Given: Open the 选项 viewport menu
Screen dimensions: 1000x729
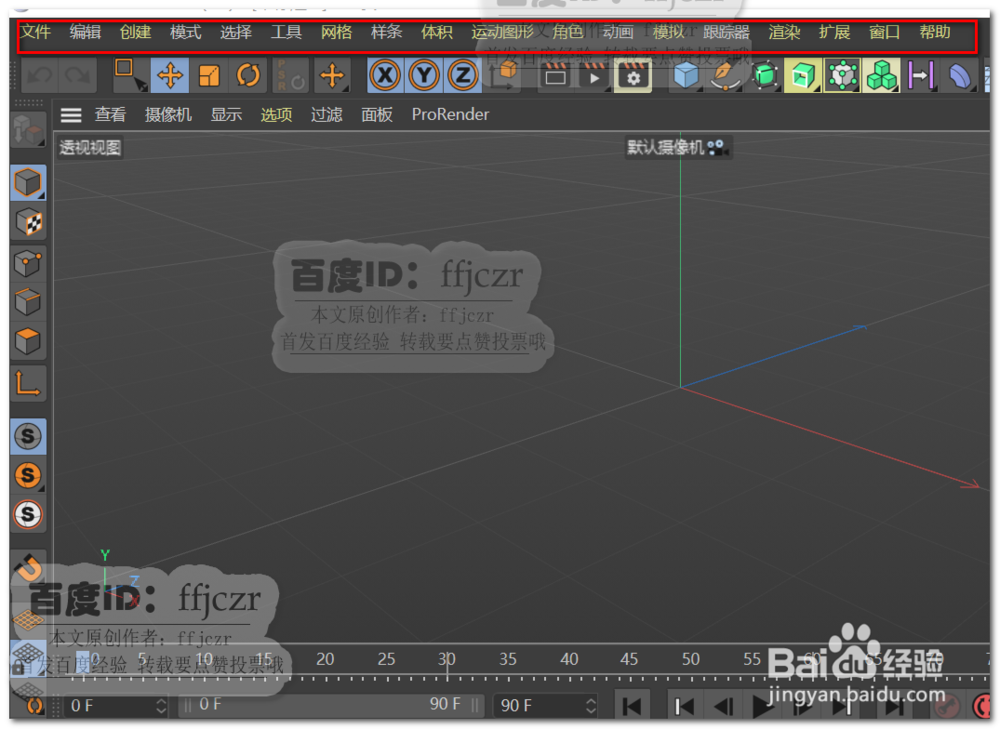Looking at the screenshot, I should (x=276, y=115).
